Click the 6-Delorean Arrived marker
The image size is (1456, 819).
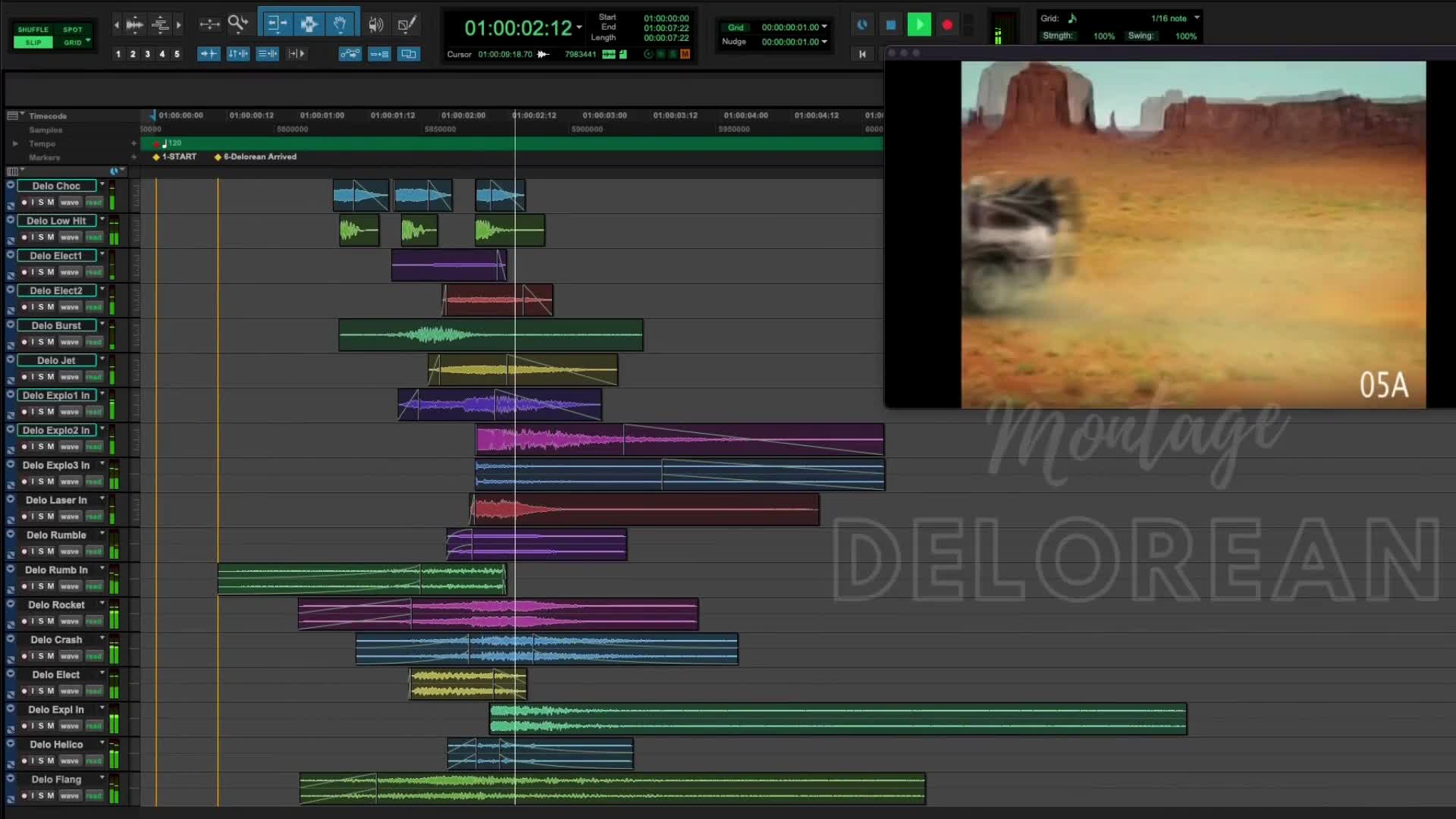[x=256, y=157]
